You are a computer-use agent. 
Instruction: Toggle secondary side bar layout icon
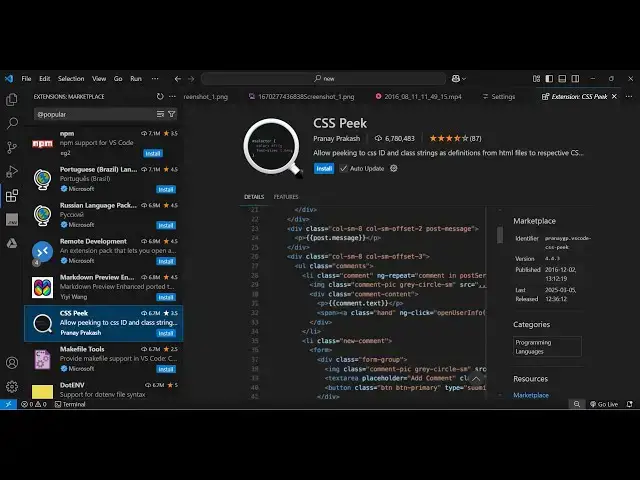coord(575,78)
